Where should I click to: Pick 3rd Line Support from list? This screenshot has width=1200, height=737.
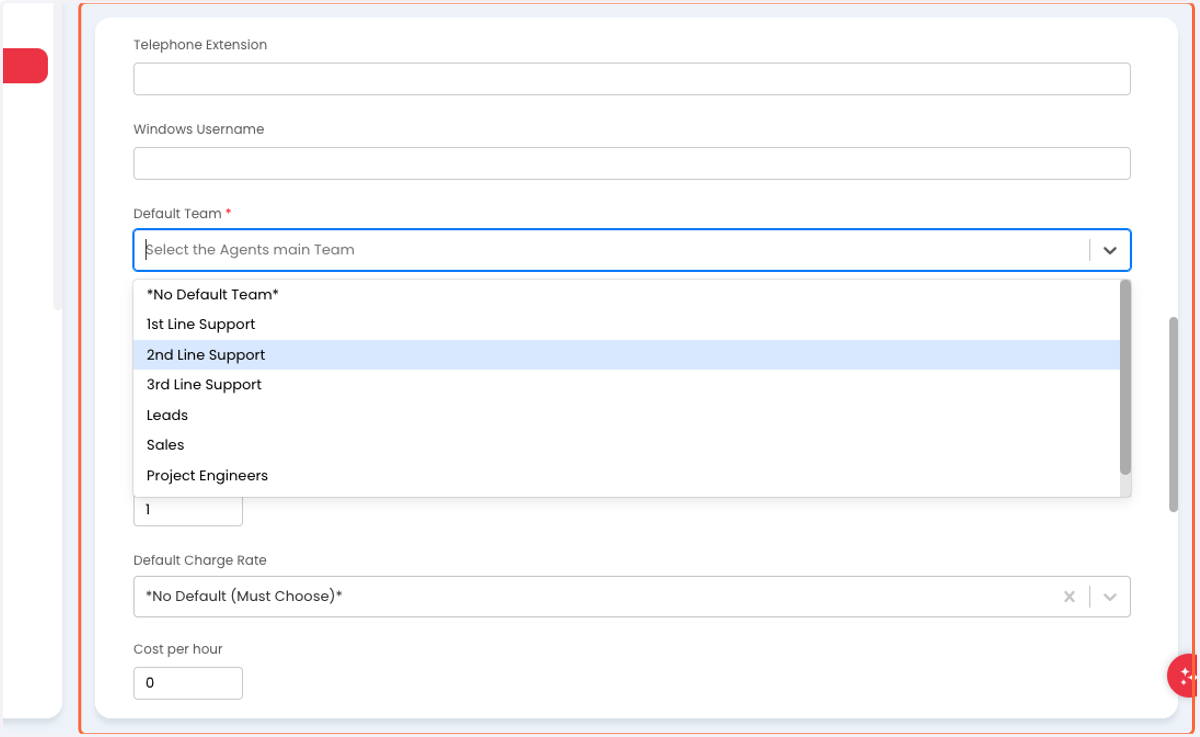(x=626, y=384)
